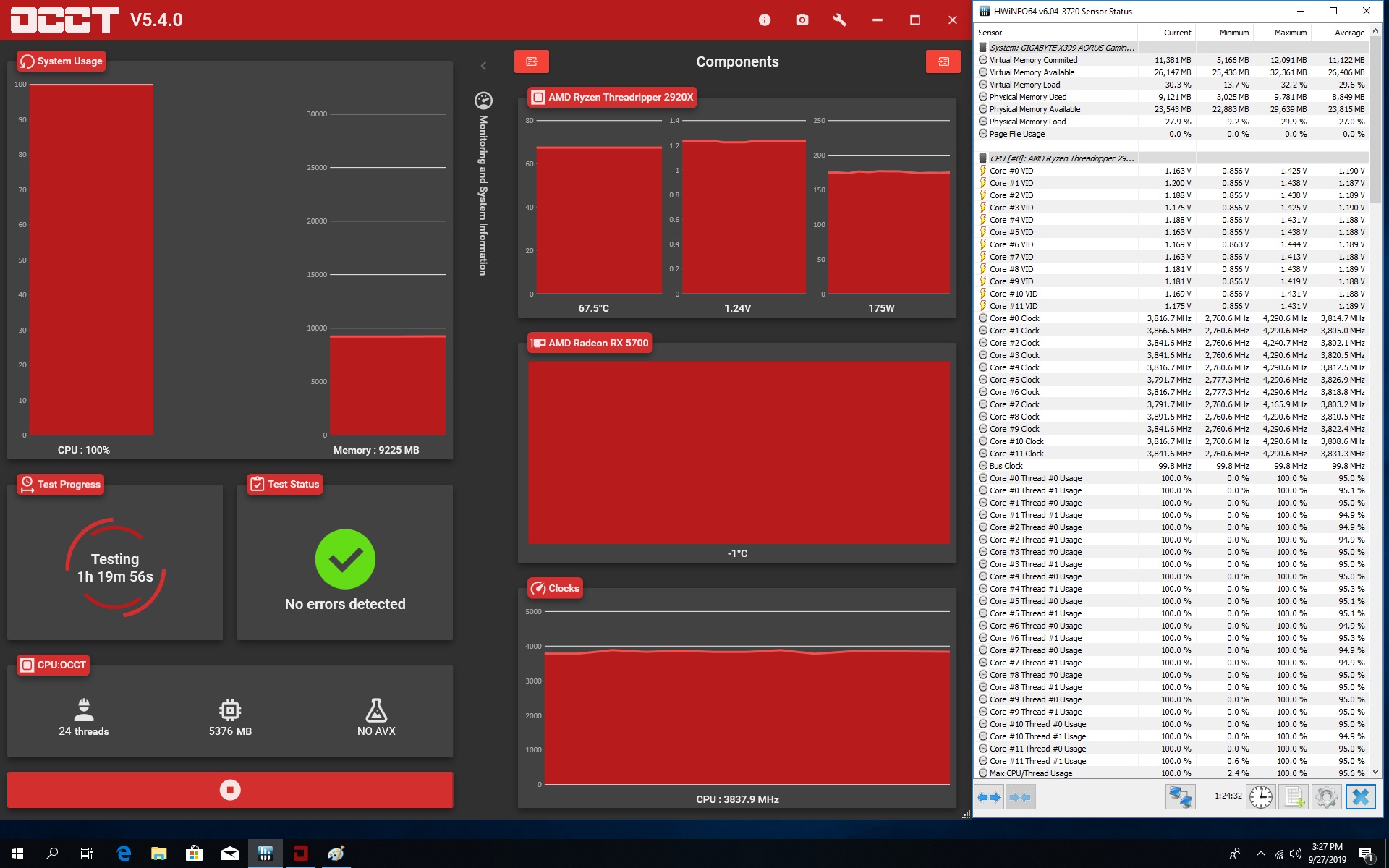Click the Clocks panel label

tap(556, 588)
